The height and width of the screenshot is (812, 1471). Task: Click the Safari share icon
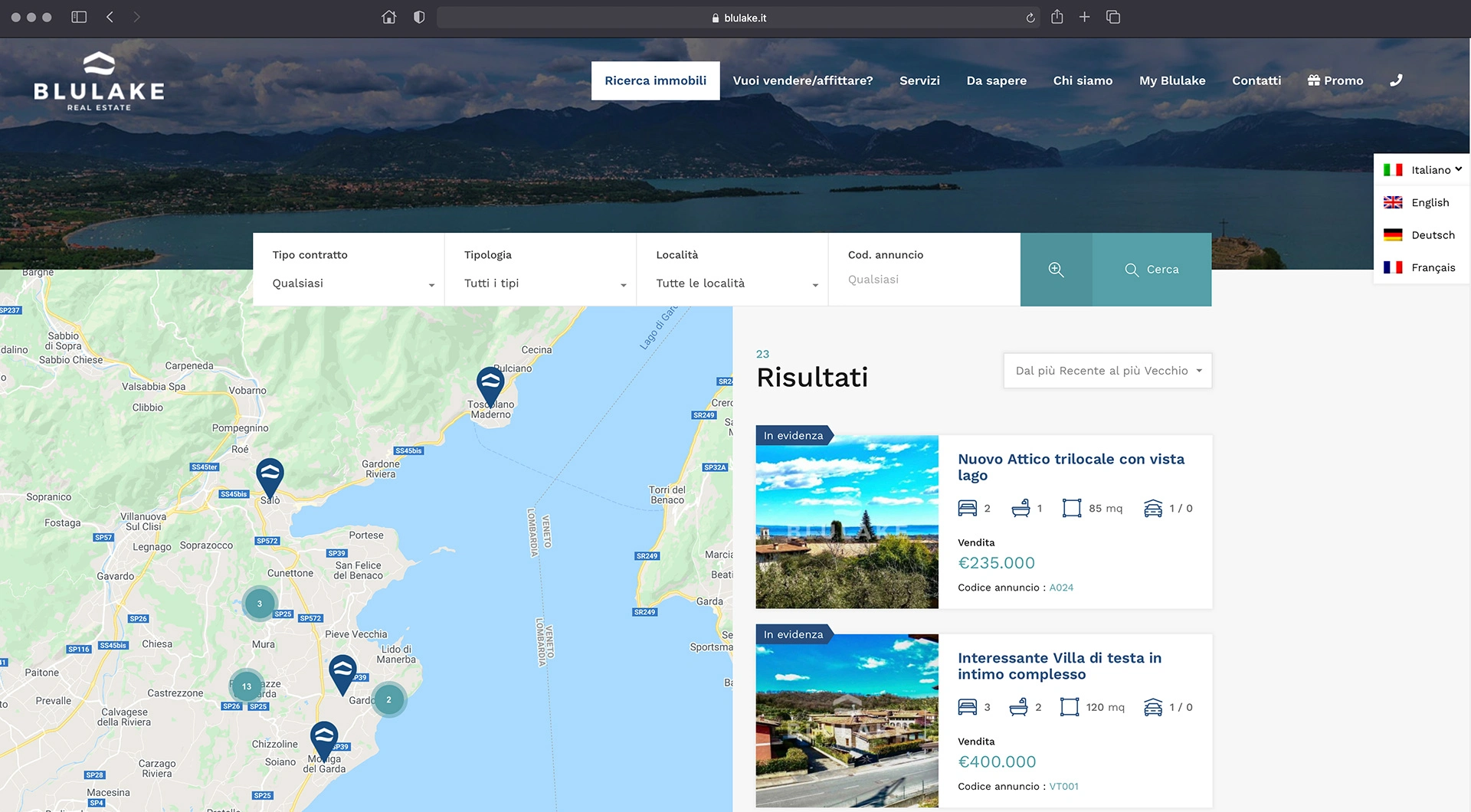tap(1057, 16)
